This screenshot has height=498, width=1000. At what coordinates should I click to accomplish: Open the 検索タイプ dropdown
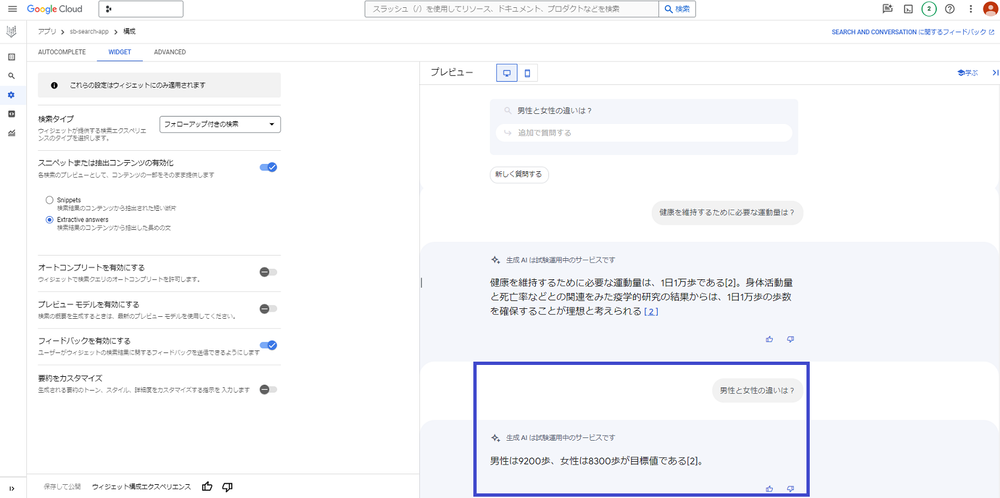[220, 124]
